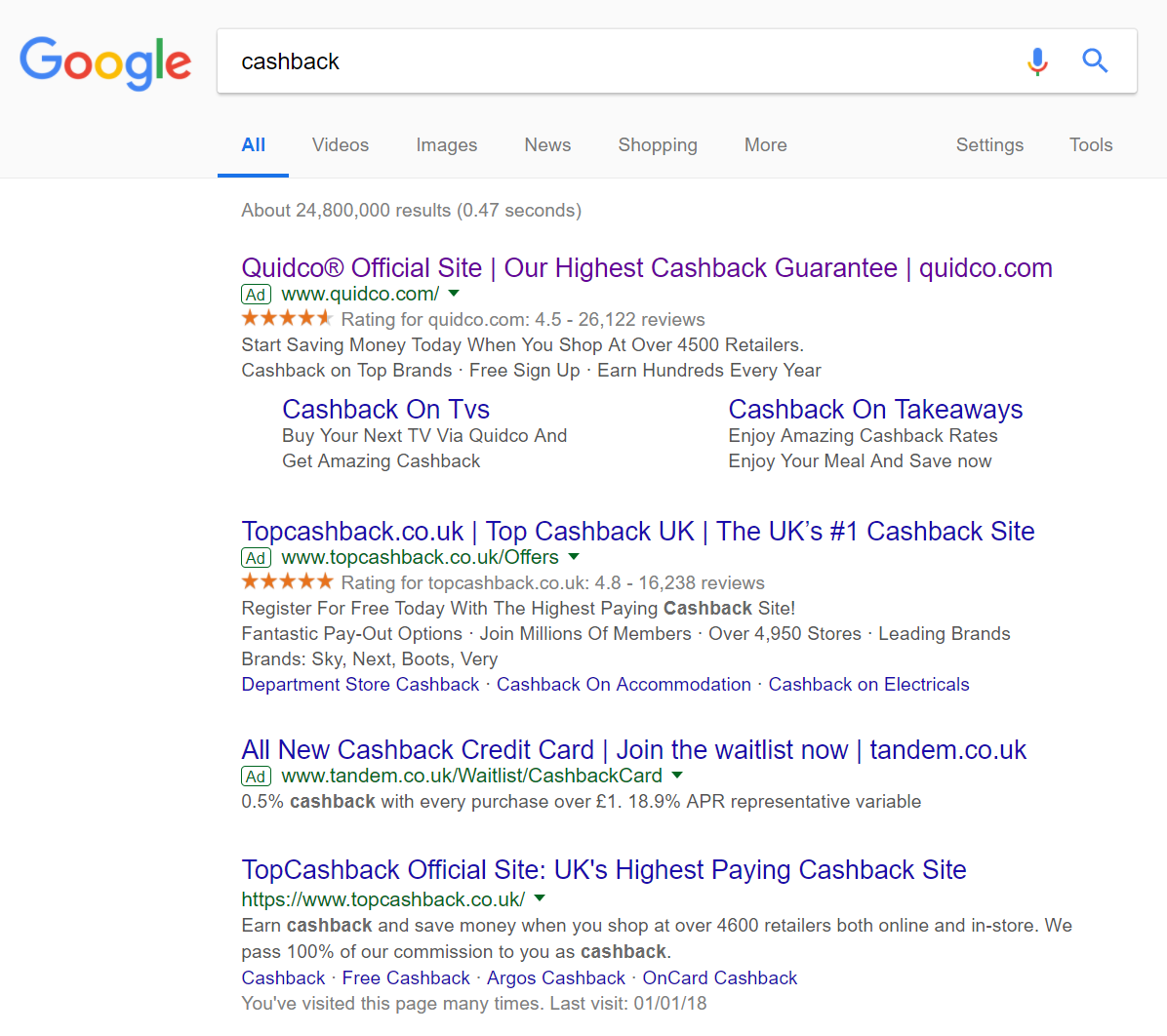Click the blue search magnifier icon
This screenshot has height=1036, width=1167.
1095,61
